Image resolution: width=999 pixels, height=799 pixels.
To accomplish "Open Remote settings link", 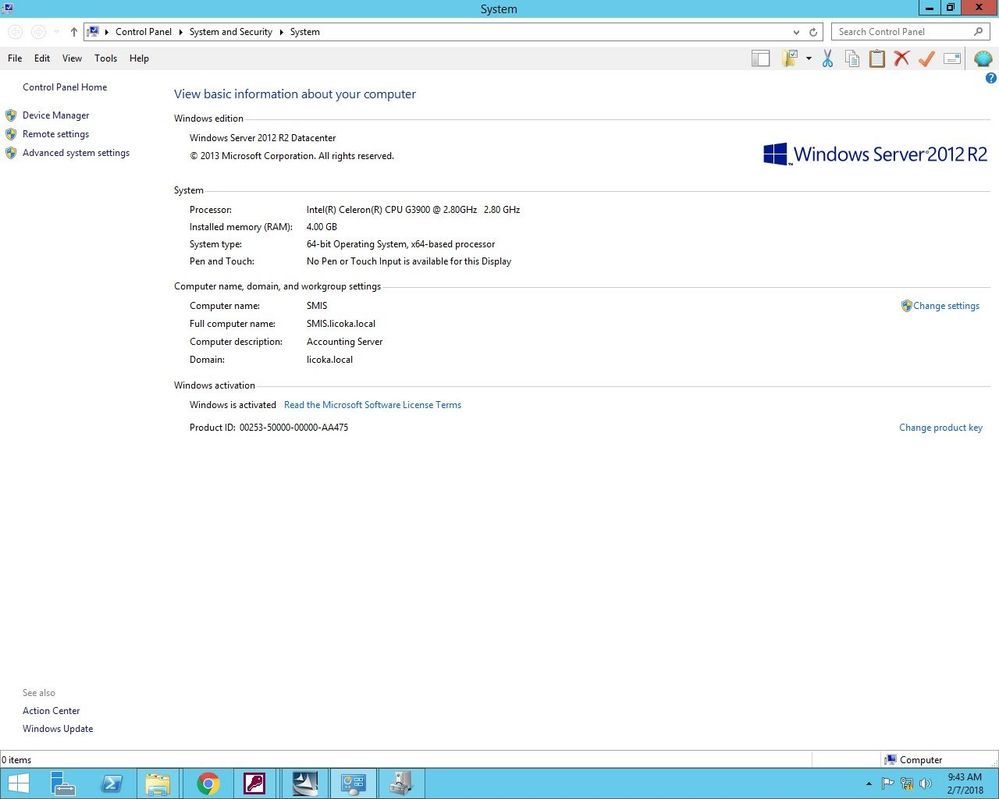I will pyautogui.click(x=55, y=134).
